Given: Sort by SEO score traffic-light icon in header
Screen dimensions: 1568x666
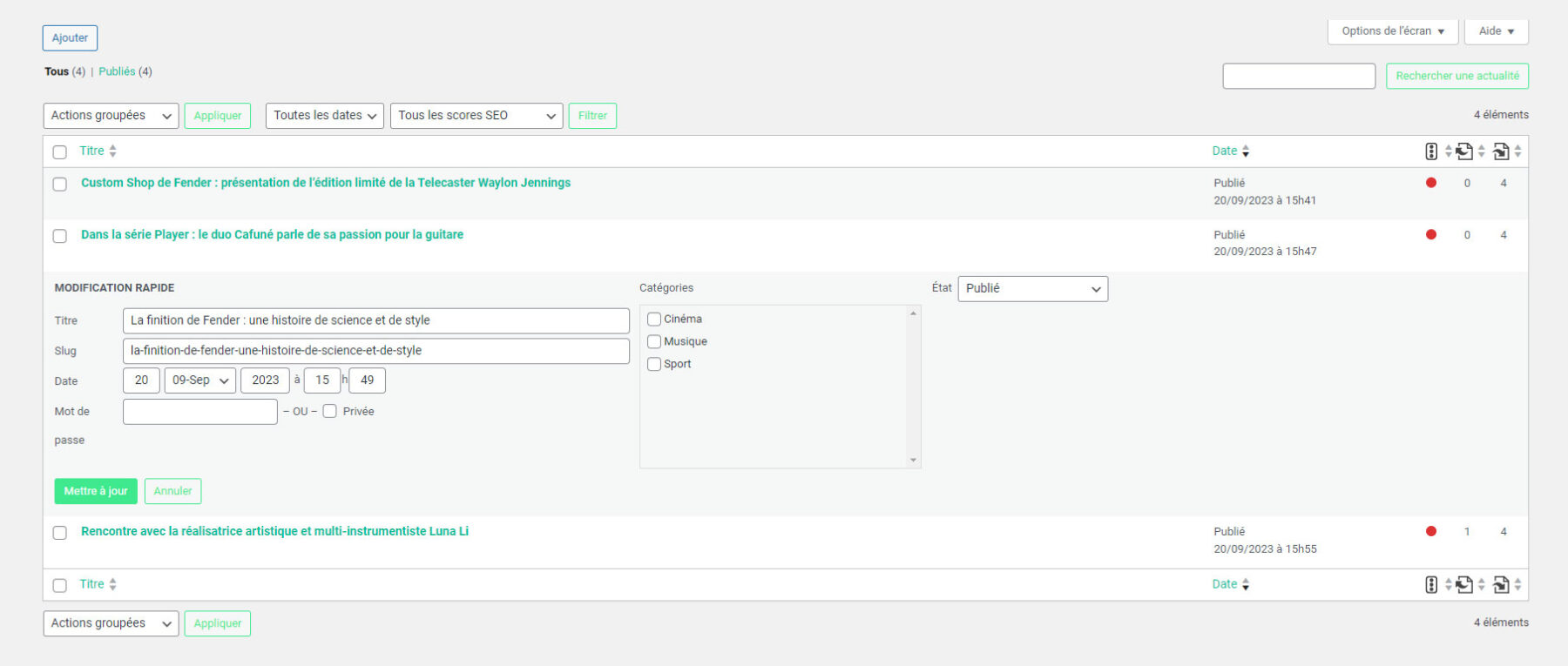Looking at the screenshot, I should coord(1430,151).
